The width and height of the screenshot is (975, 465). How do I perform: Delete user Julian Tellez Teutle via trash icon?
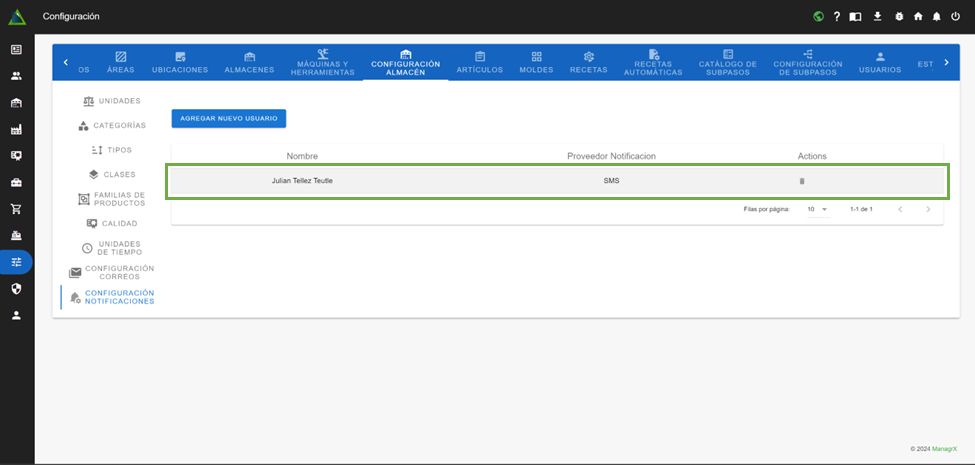click(x=801, y=181)
